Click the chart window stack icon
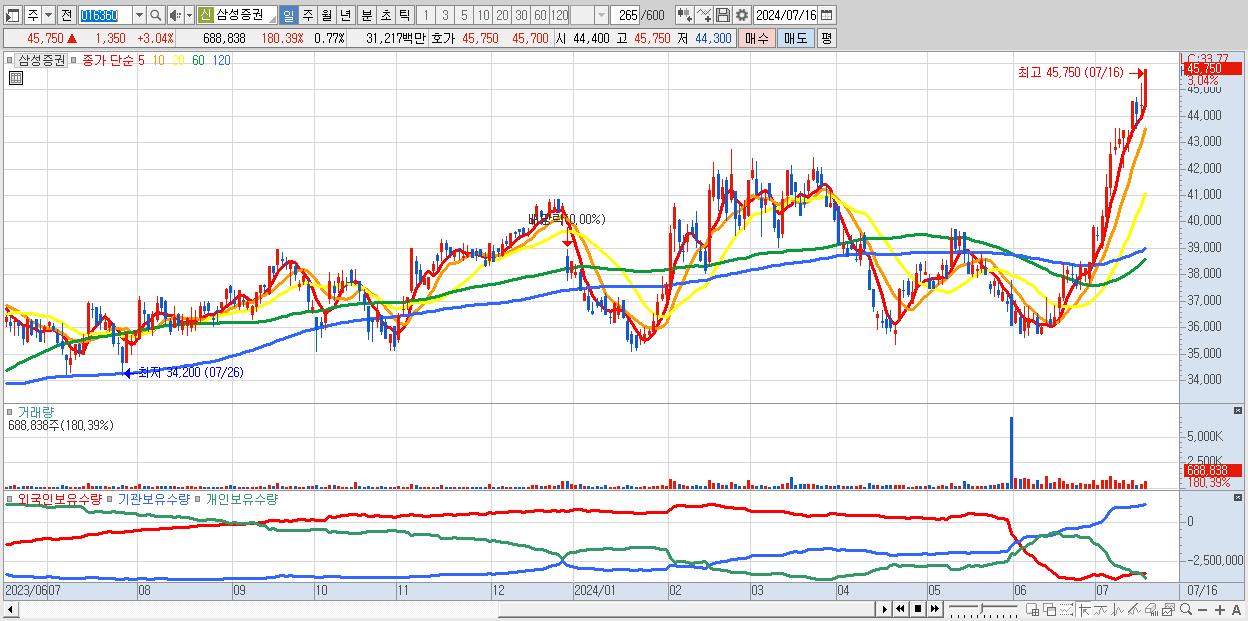Screen dimensions: 1248x621 coord(1168,610)
